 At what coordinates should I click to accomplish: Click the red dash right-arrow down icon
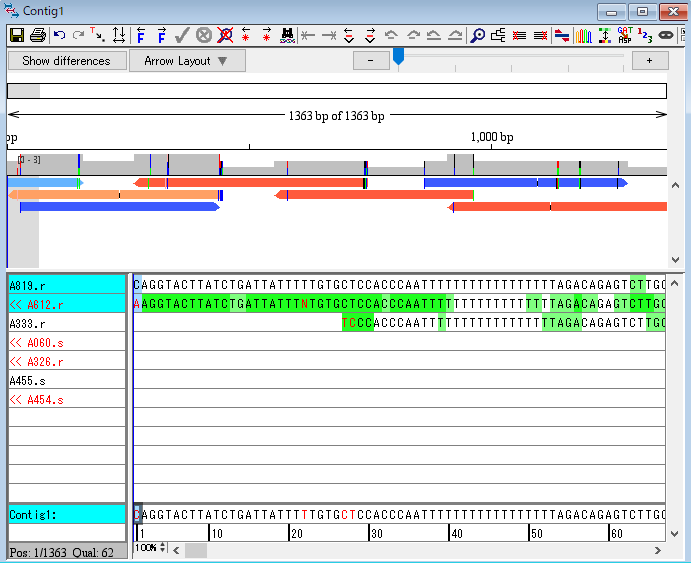pos(370,35)
